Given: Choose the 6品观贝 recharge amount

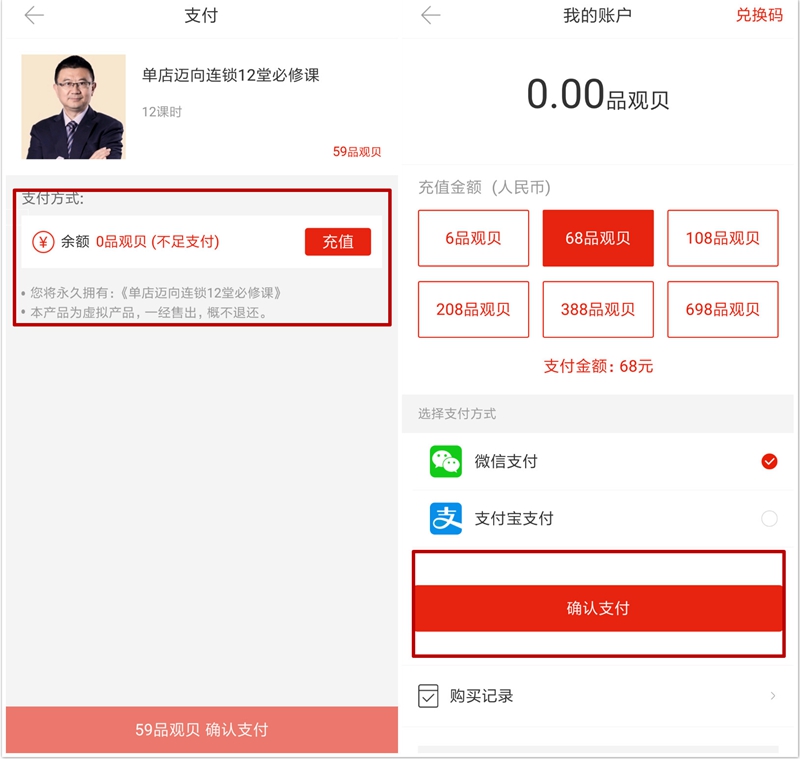Looking at the screenshot, I should tap(473, 238).
